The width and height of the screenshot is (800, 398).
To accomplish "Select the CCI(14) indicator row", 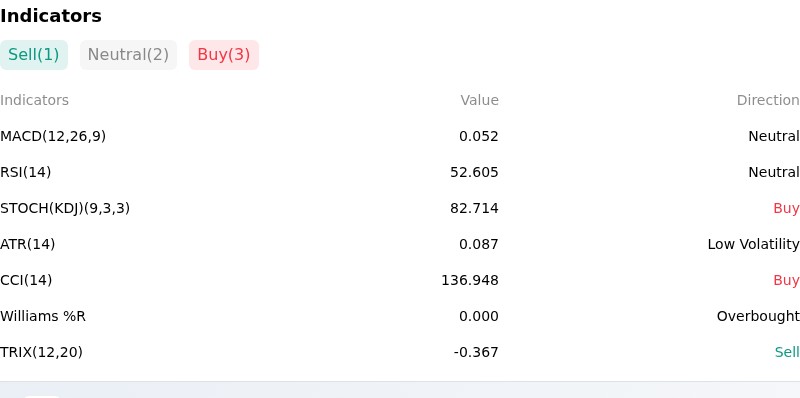I will click(400, 280).
